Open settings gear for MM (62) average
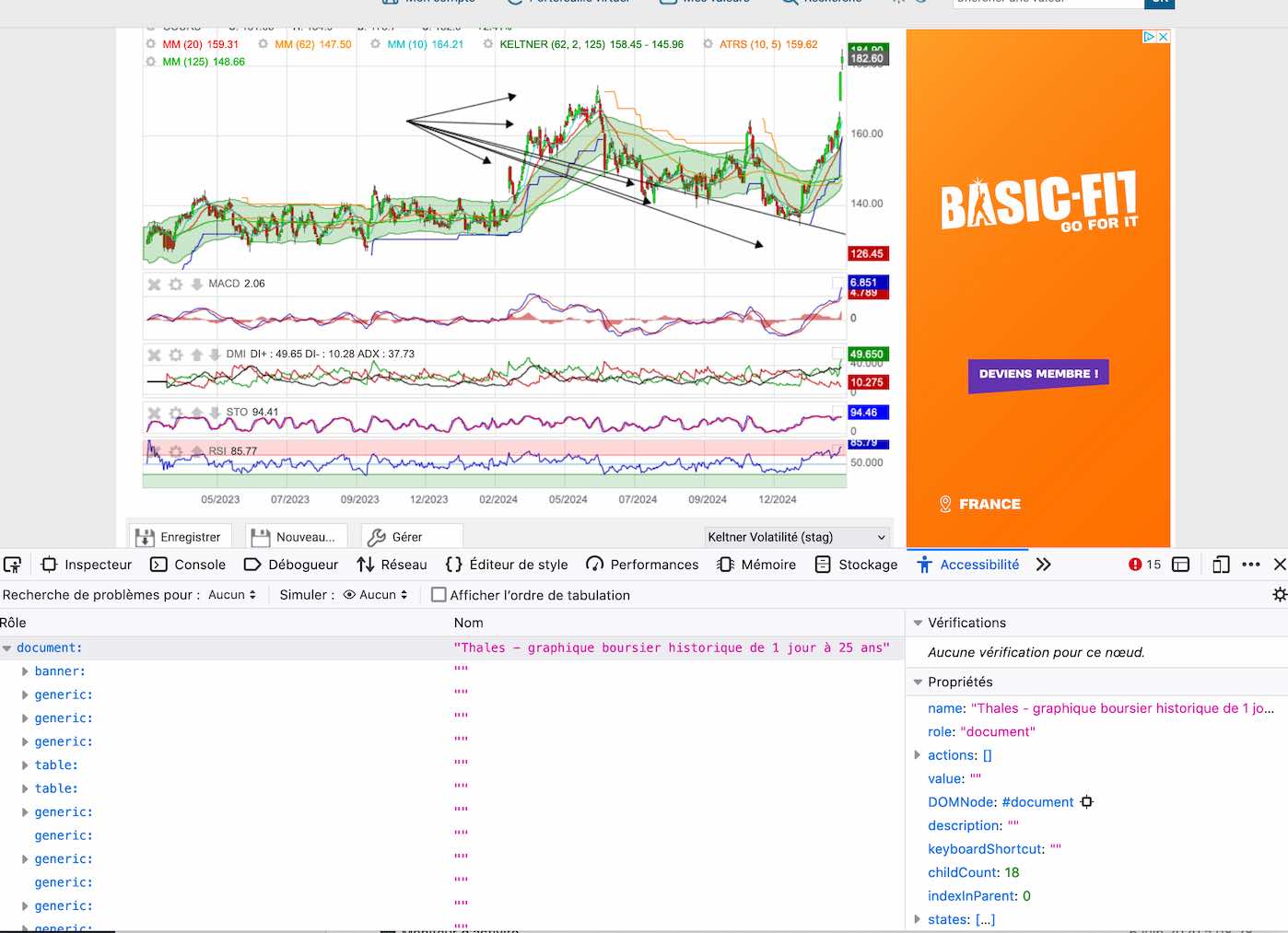The width and height of the screenshot is (1288, 933). 263,44
